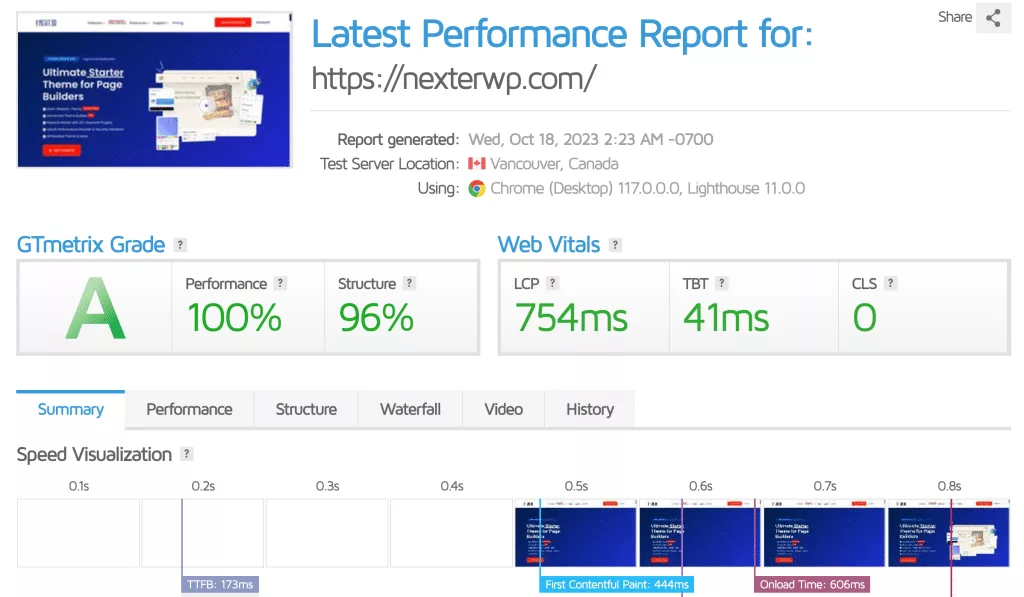Click the Canada flag icon
This screenshot has height=597, width=1024.
(477, 163)
